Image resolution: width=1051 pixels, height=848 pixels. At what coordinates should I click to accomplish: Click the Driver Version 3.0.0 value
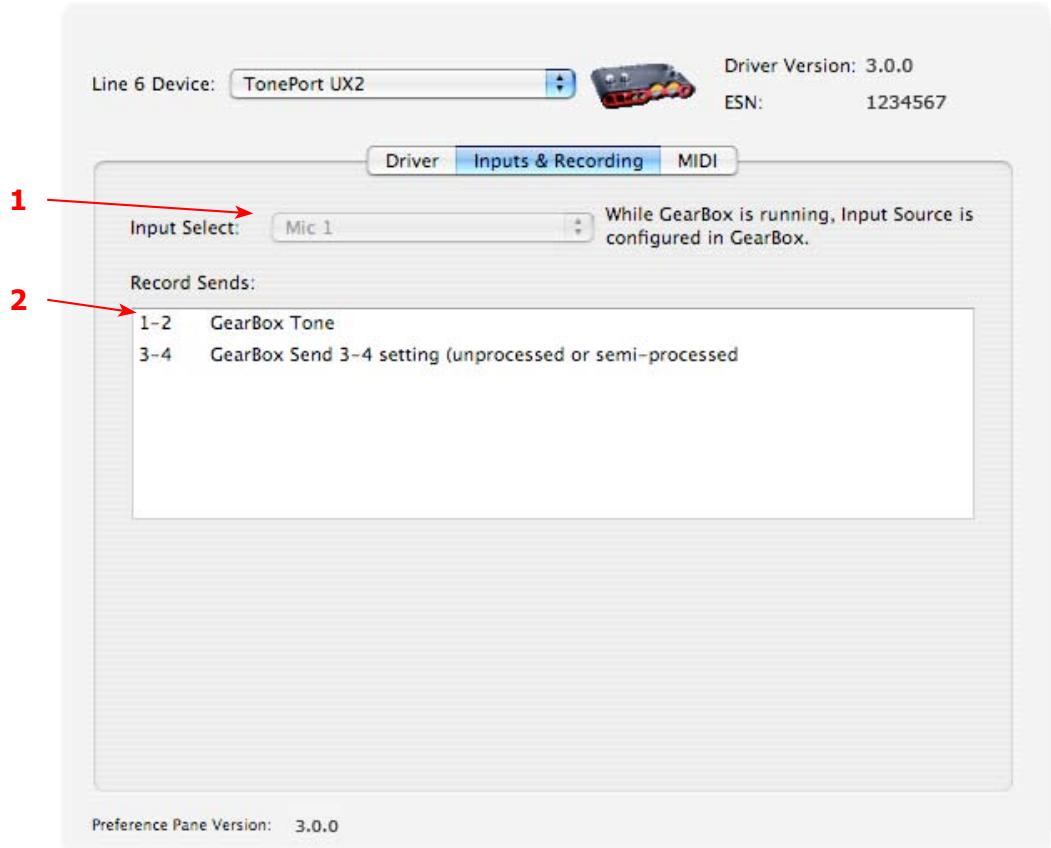point(889,66)
